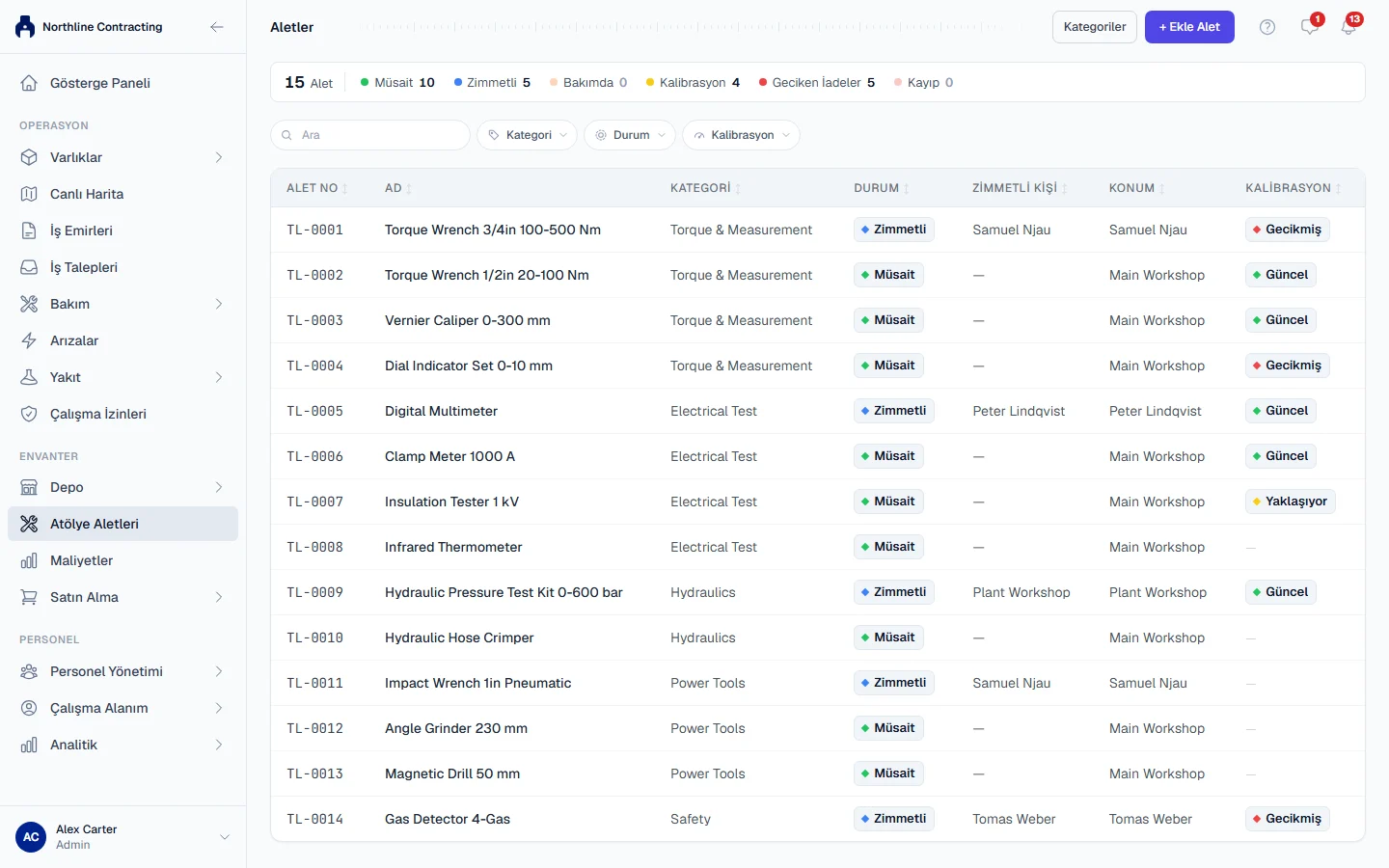Viewport: 1389px width, 868px height.
Task: Toggle the Kalibrasyon status summary filter
Action: 693,83
